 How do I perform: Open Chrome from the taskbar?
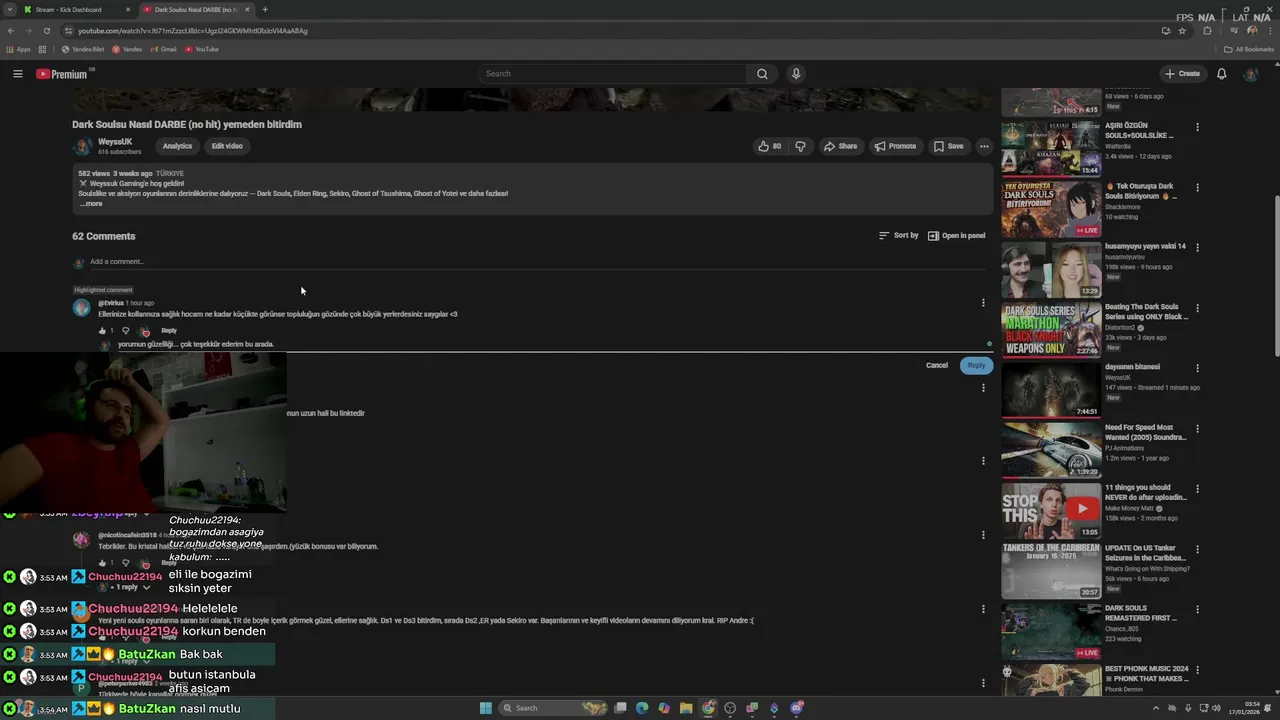(x=708, y=708)
